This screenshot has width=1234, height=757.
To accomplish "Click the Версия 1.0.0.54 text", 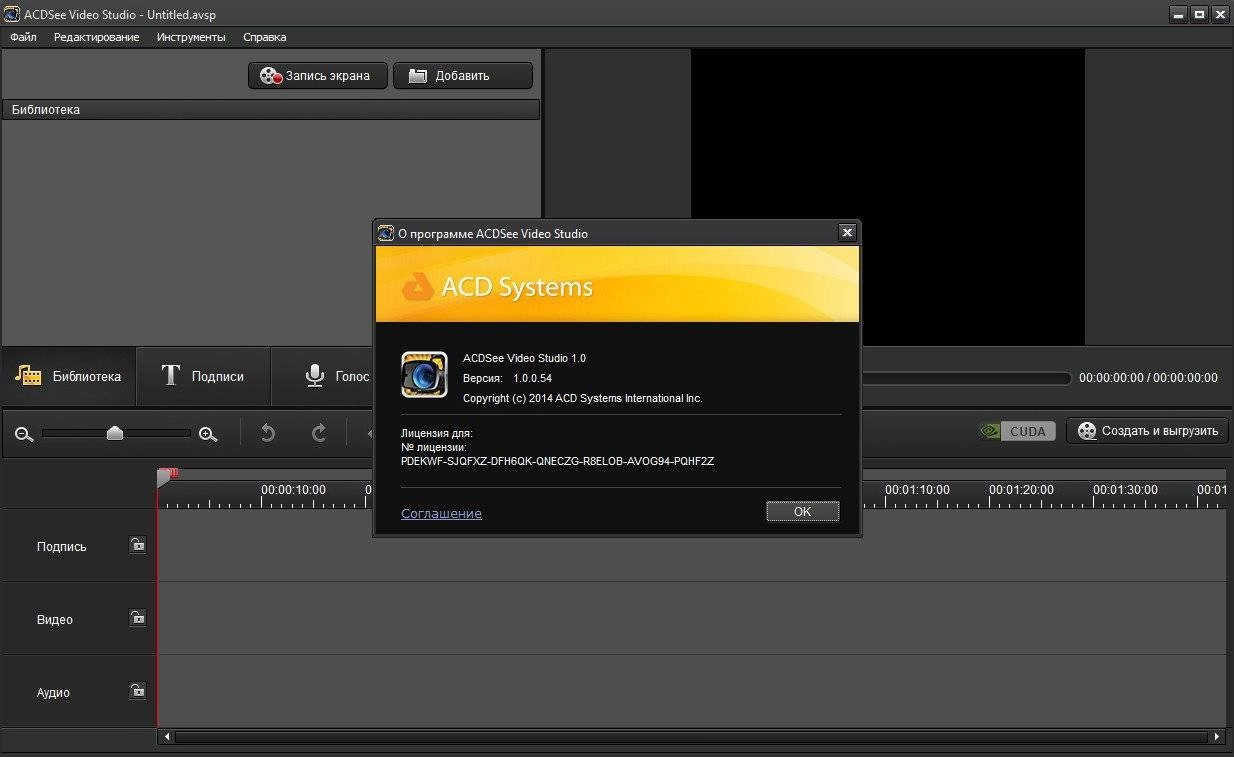I will (507, 378).
